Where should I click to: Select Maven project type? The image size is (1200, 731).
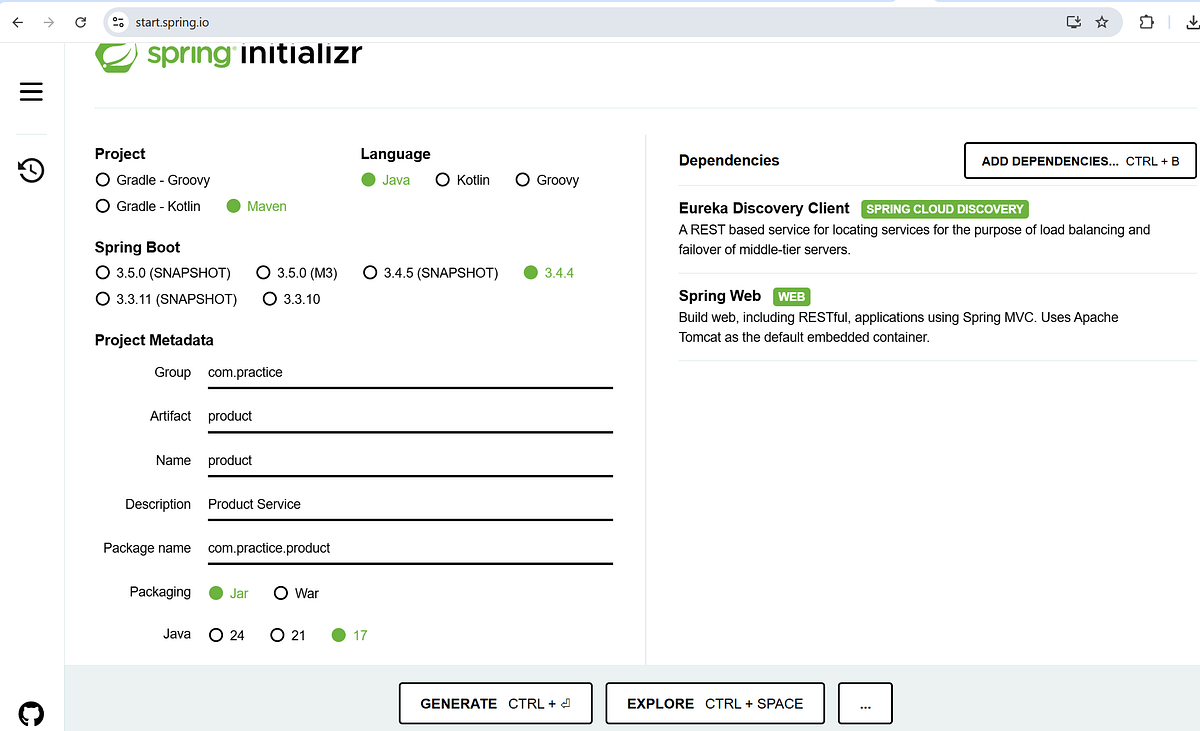pos(257,206)
